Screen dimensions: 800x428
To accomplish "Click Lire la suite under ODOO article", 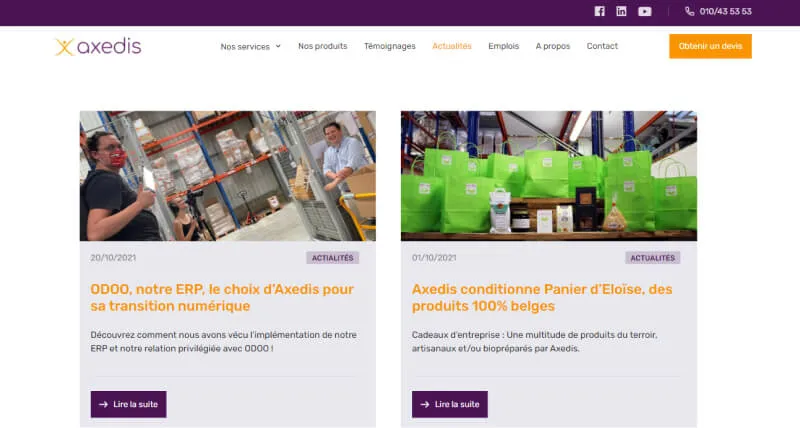I will tap(129, 404).
